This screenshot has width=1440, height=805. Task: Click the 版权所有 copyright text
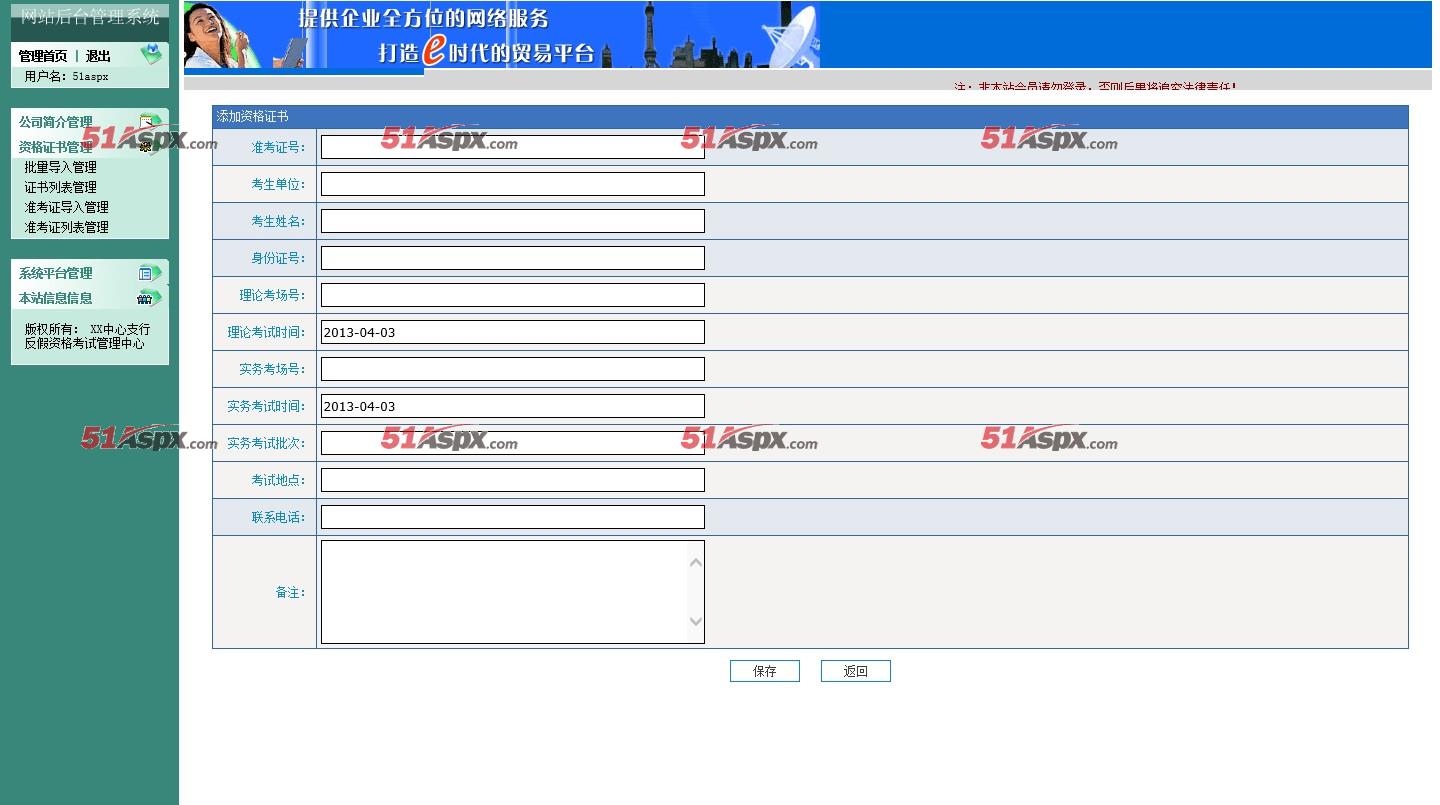click(87, 336)
